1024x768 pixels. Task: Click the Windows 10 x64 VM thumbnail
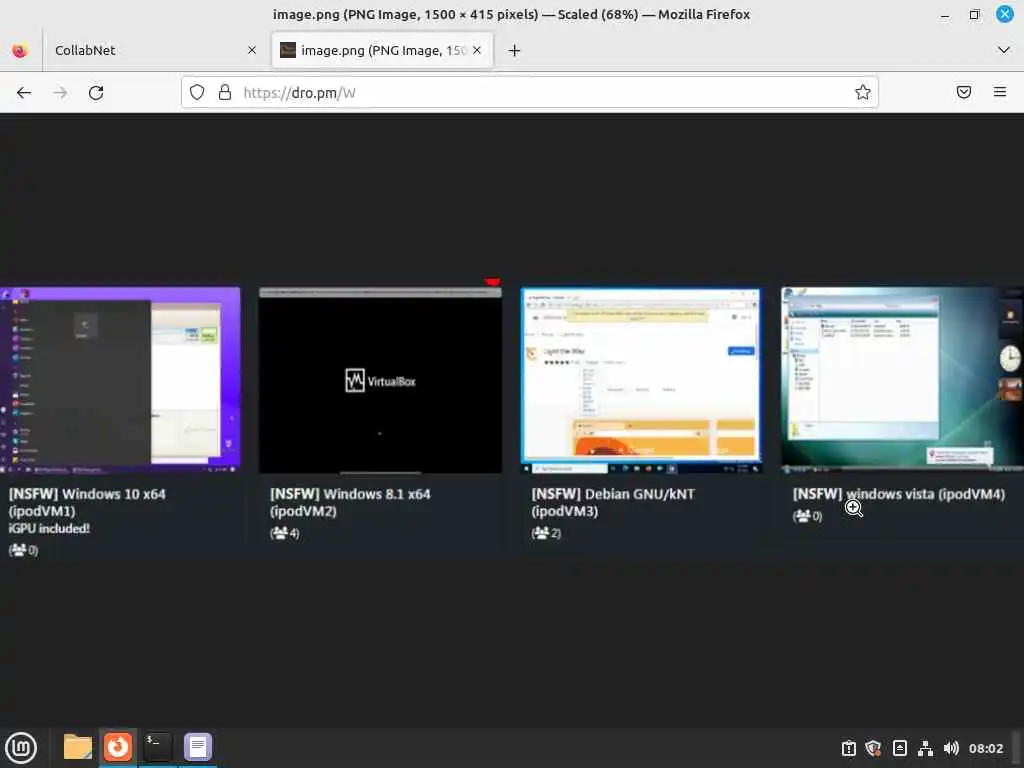click(120, 380)
